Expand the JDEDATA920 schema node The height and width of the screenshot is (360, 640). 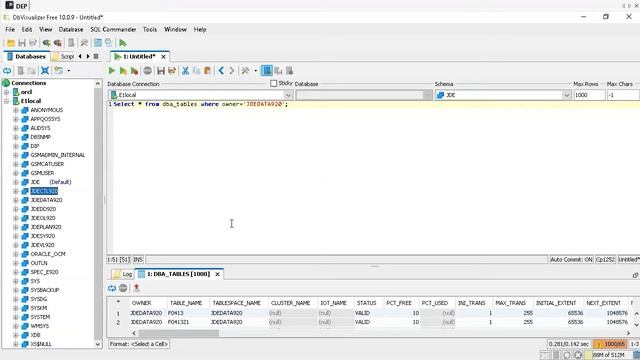tap(16, 200)
